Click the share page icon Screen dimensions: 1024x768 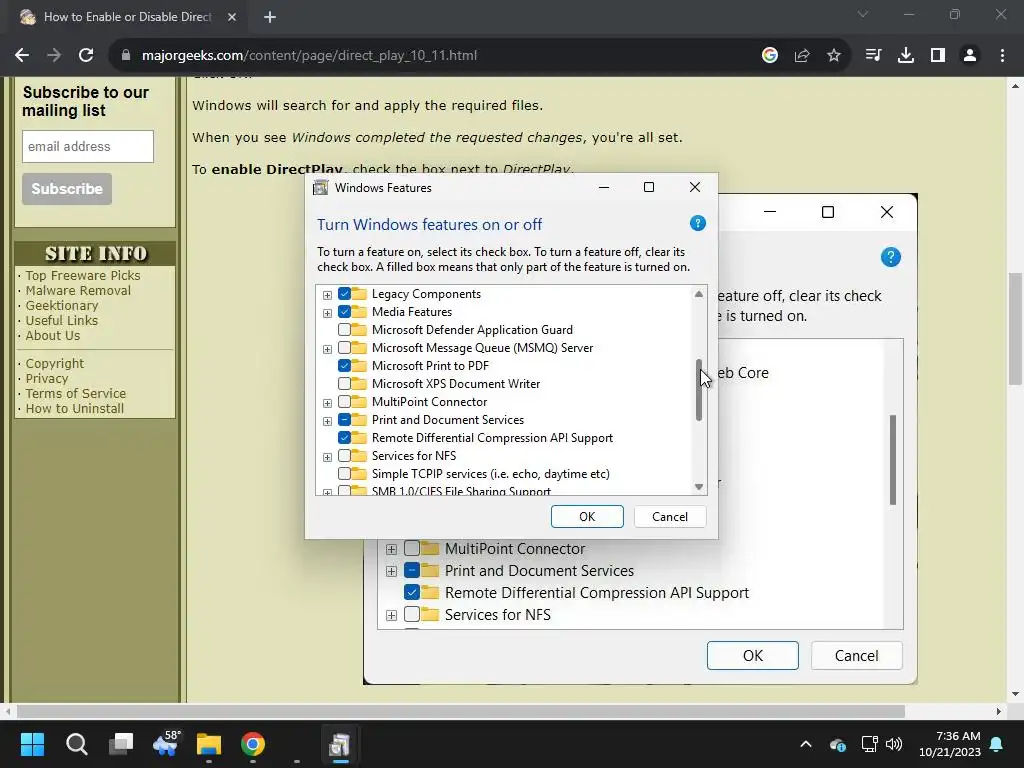[802, 56]
